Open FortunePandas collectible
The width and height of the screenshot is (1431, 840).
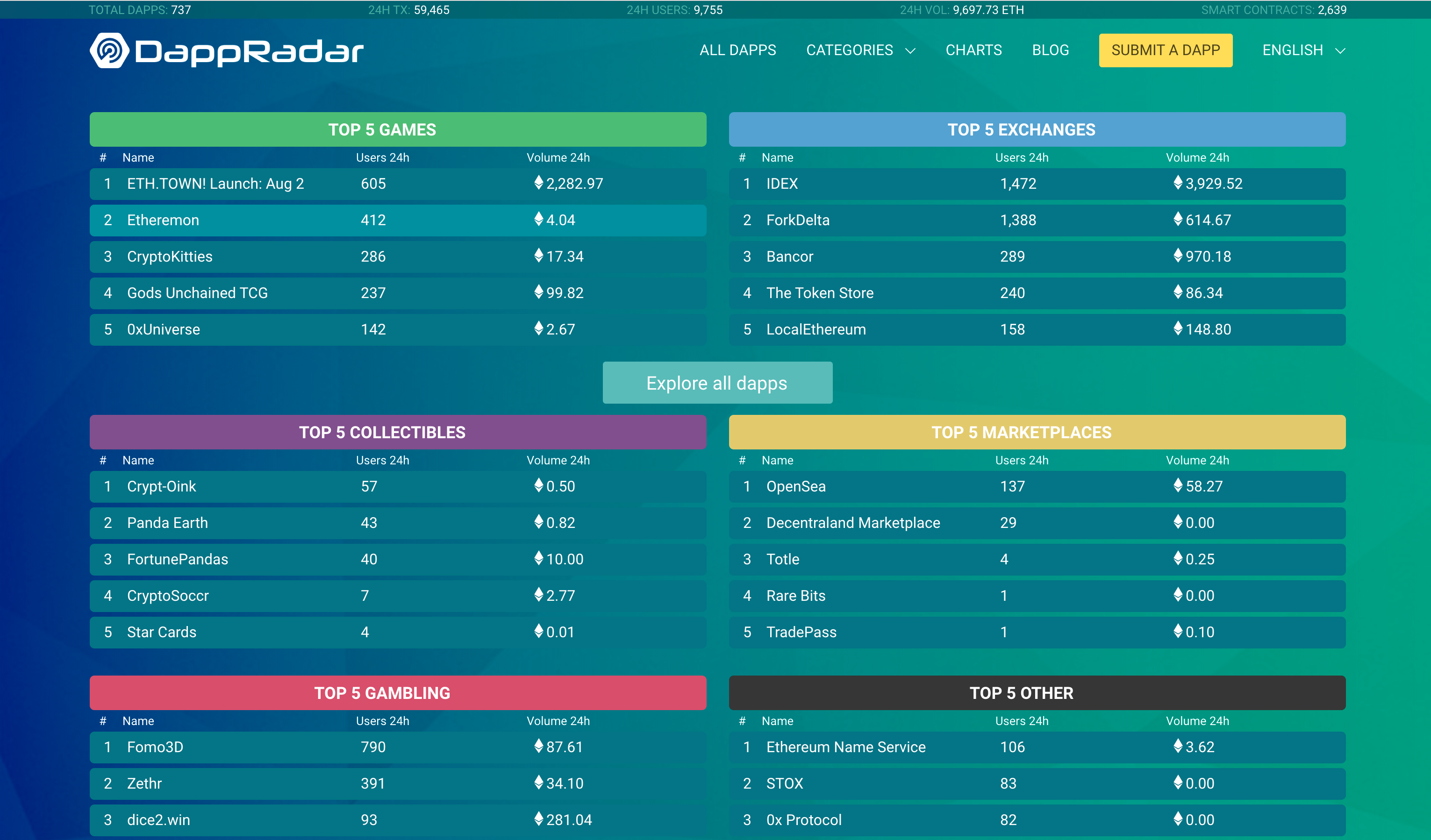pos(398,559)
